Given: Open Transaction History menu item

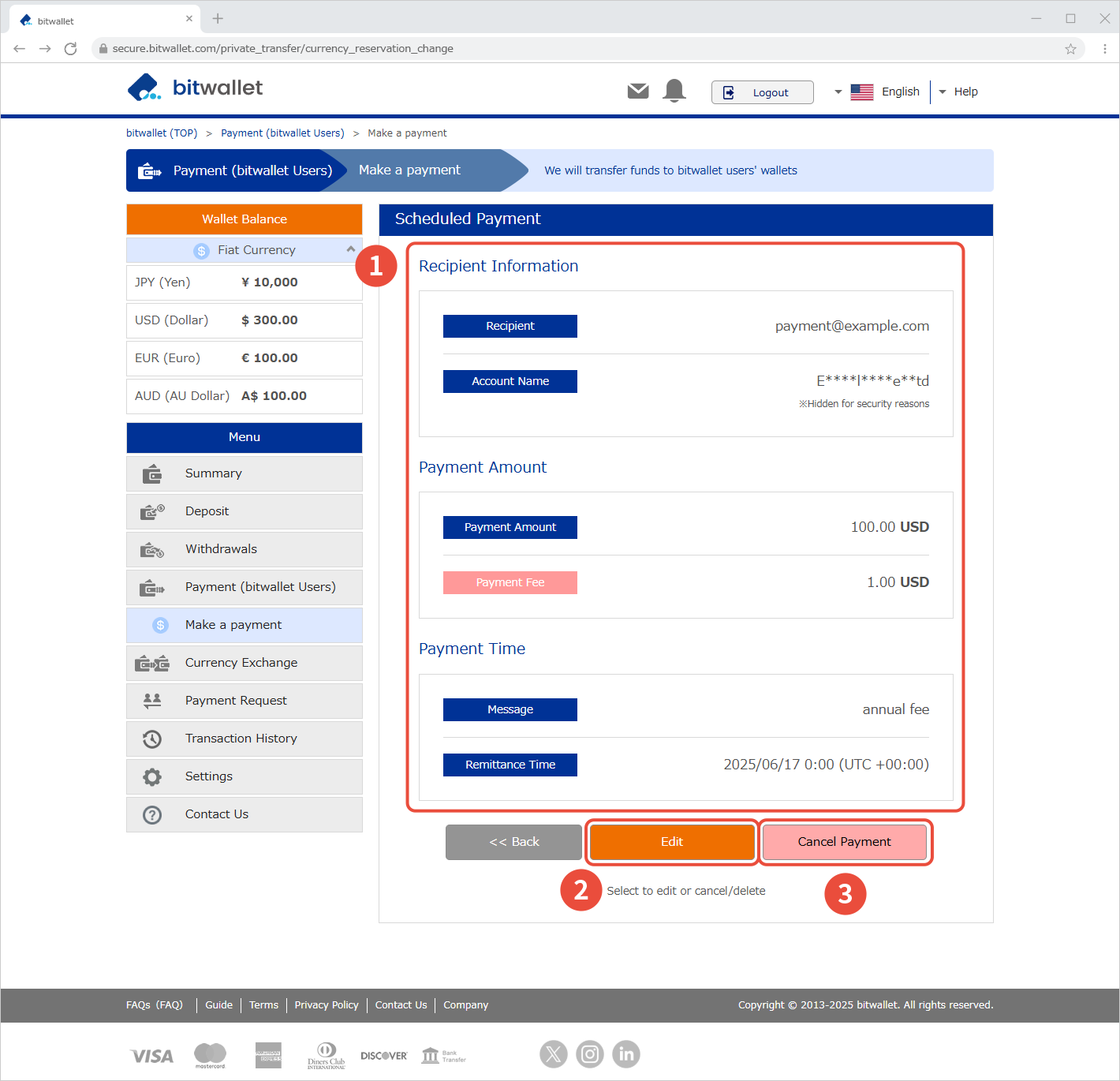Looking at the screenshot, I should pos(245,739).
